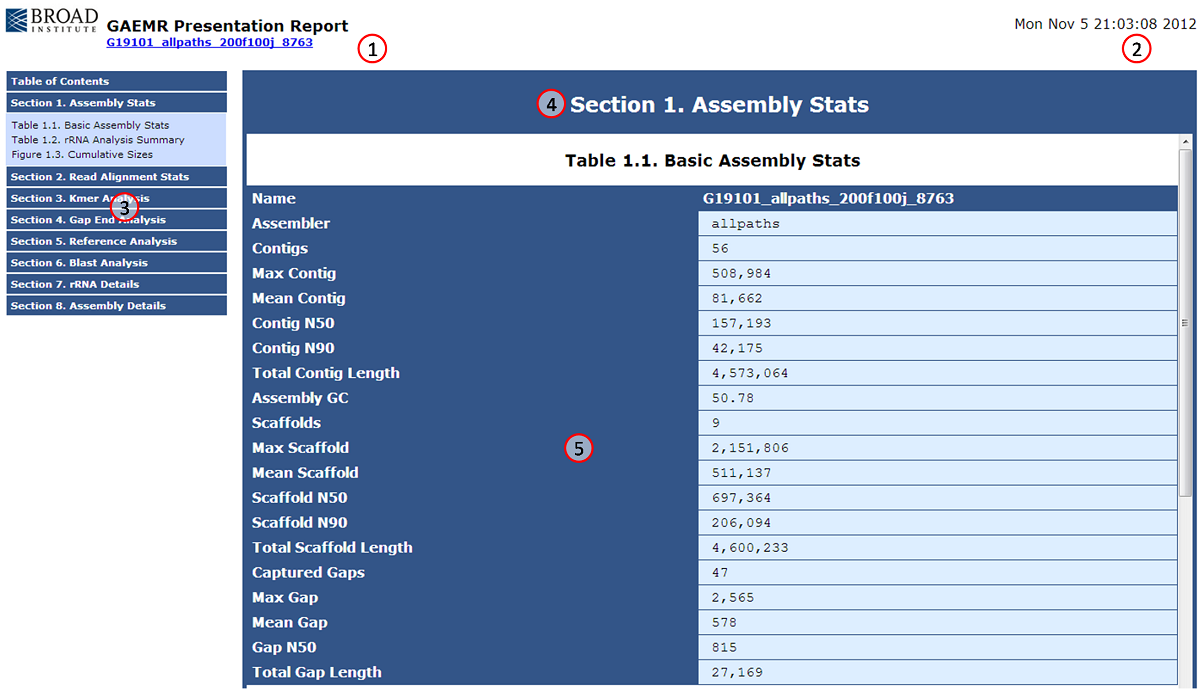This screenshot has width=1200, height=689.
Task: Click the Section 1. Assembly Stats heading
Action: point(718,105)
